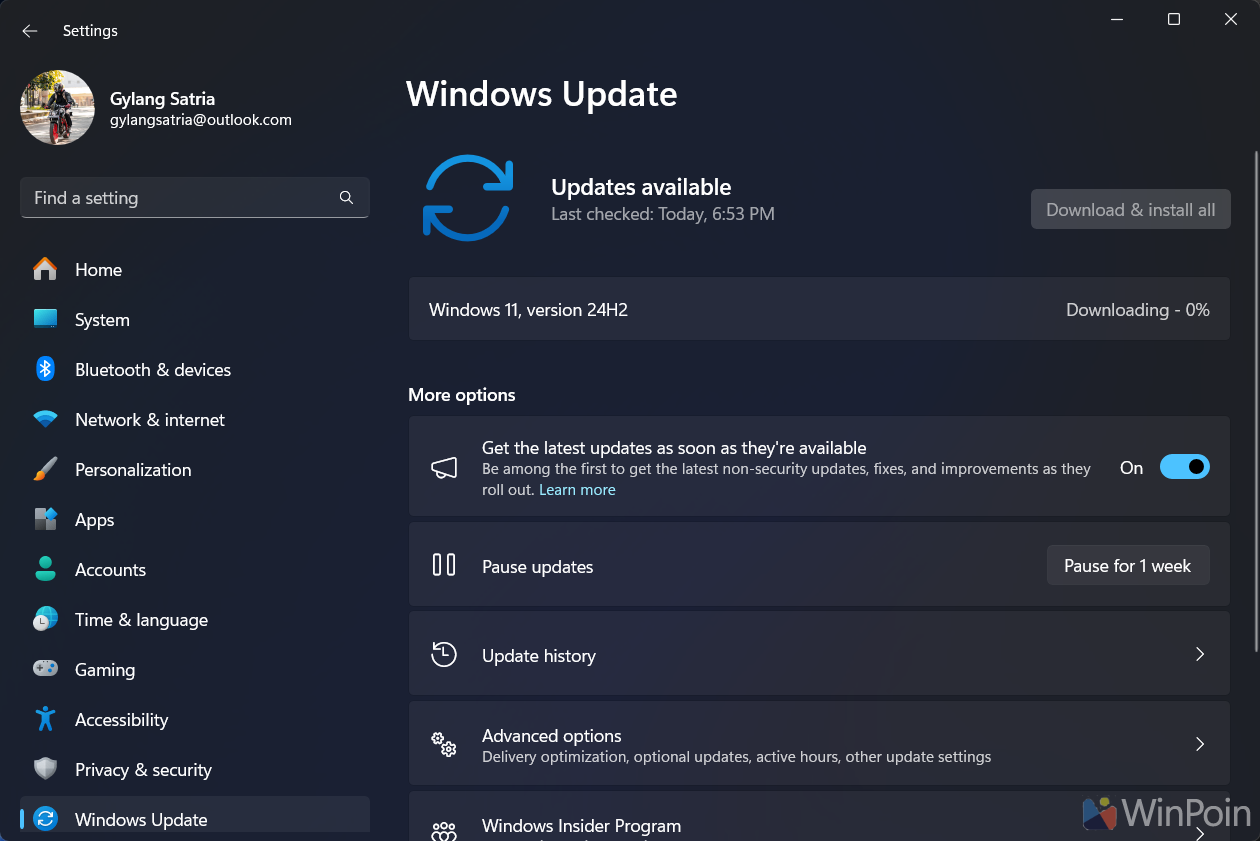
Task: Click the Network wifi icon
Action: coord(45,420)
